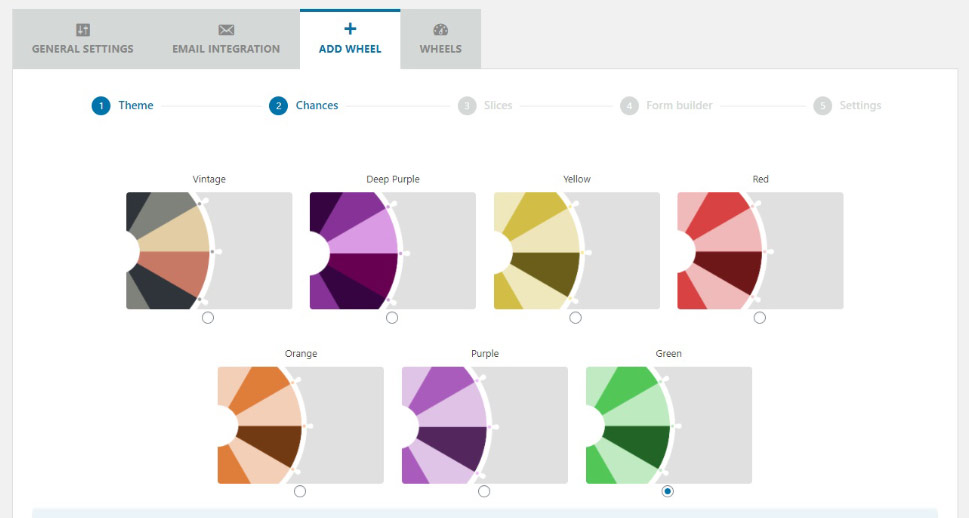969x518 pixels.
Task: Click the "Yellow" theme label
Action: 577,179
